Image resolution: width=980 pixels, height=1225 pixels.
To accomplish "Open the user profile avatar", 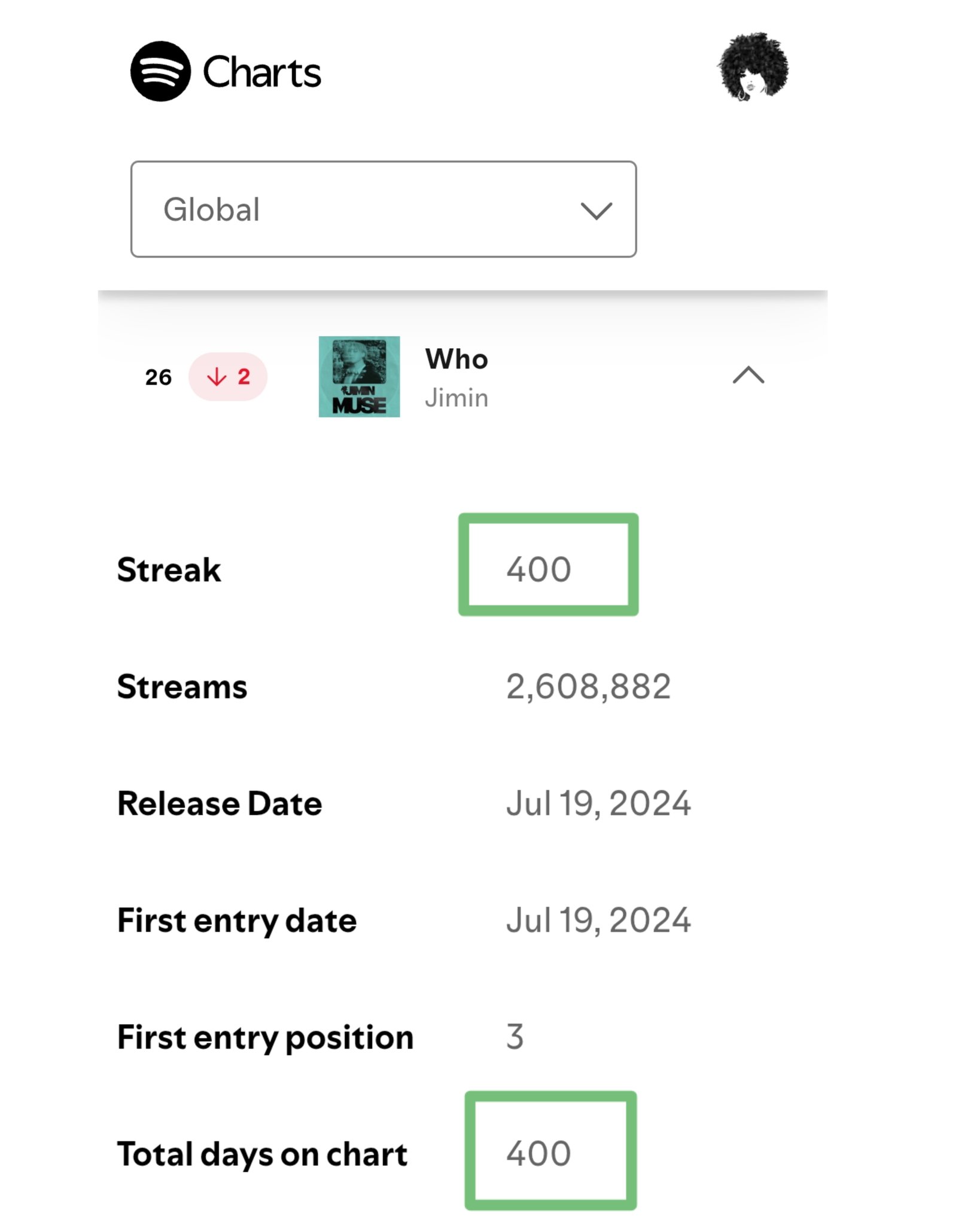I will 753,66.
